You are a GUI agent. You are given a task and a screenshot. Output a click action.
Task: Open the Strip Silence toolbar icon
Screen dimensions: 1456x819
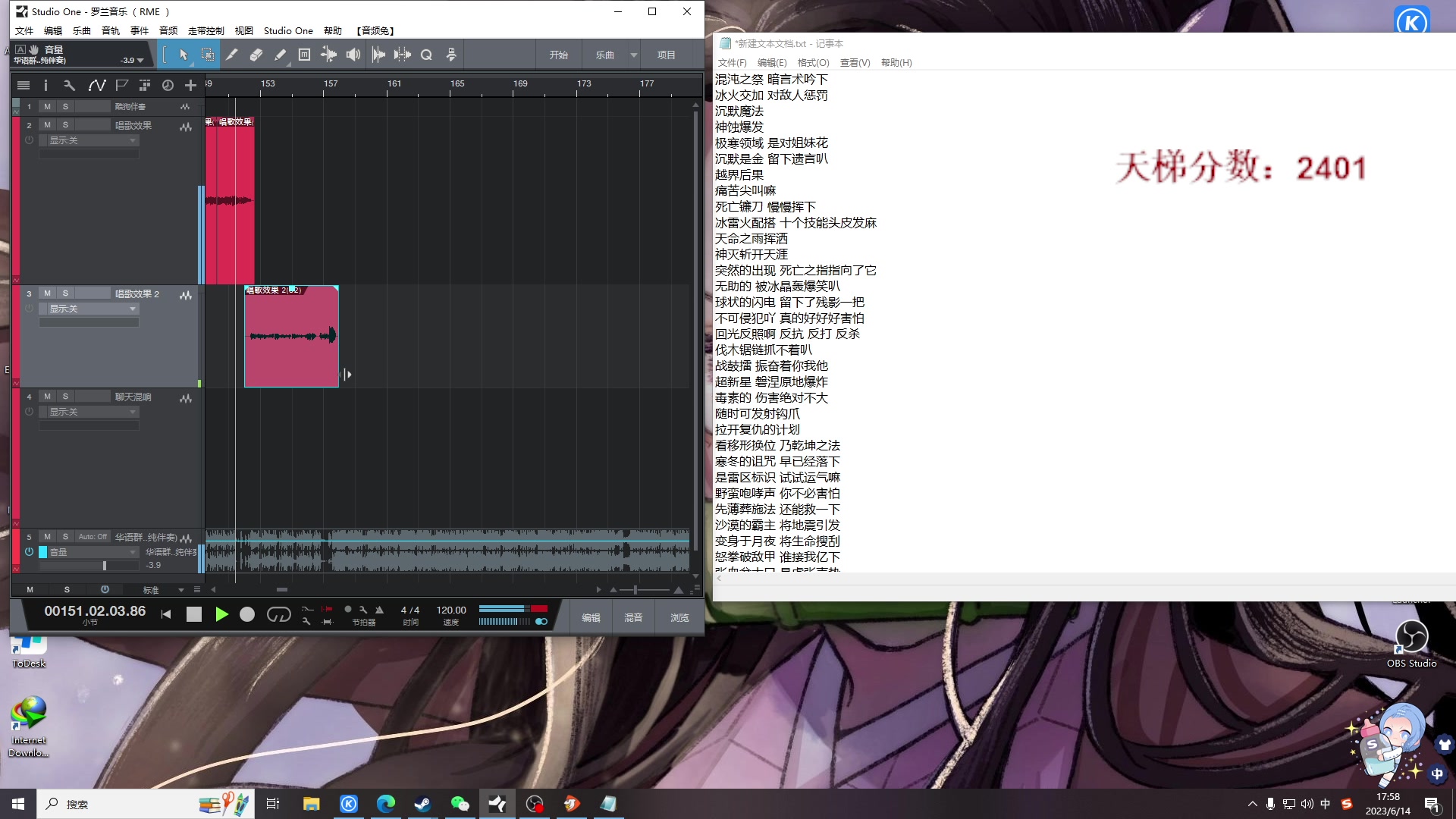pos(378,55)
